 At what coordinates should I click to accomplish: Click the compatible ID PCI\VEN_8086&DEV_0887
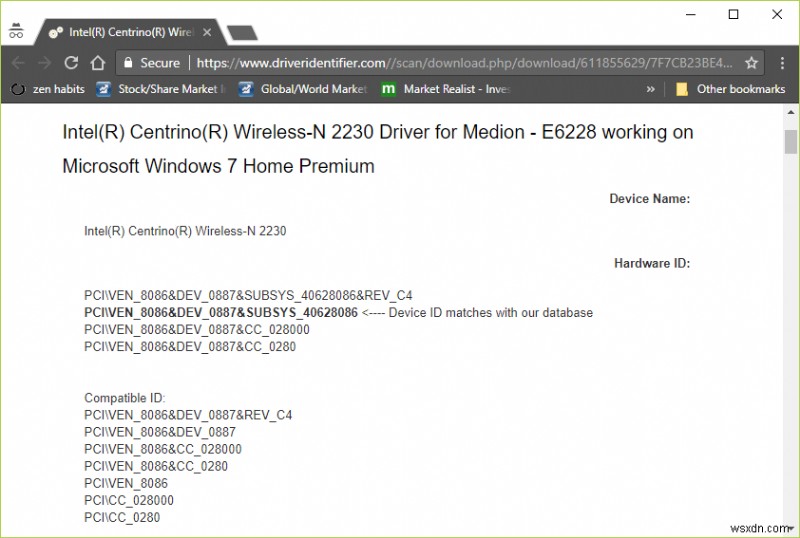(160, 432)
